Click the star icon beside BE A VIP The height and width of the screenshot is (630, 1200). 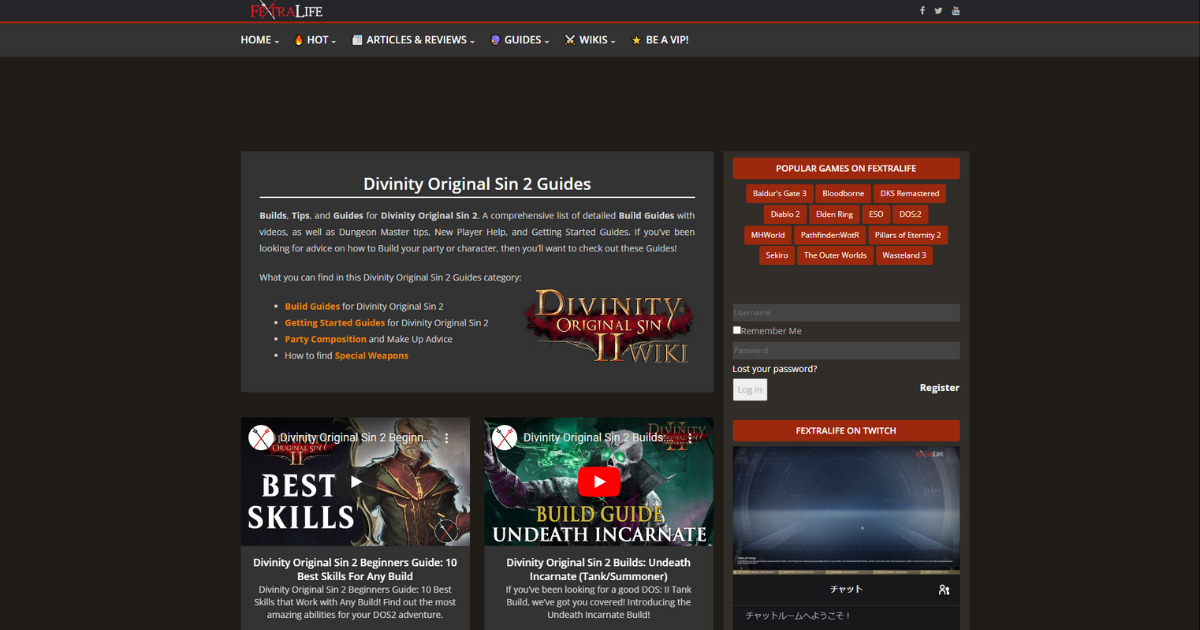(636, 40)
